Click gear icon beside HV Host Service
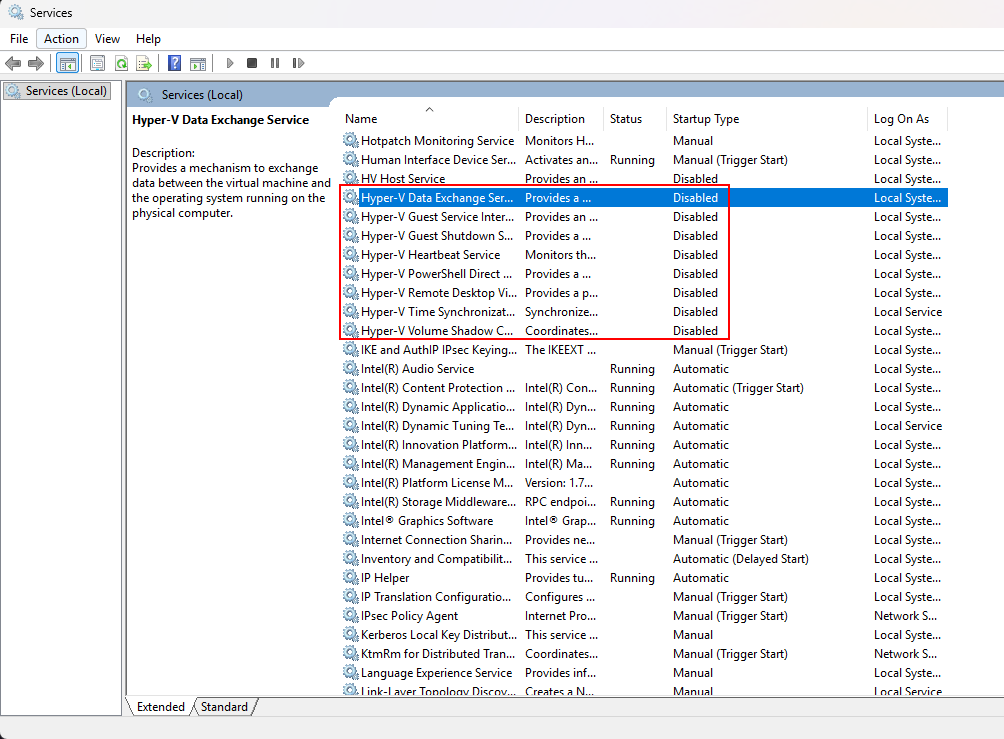 [350, 178]
